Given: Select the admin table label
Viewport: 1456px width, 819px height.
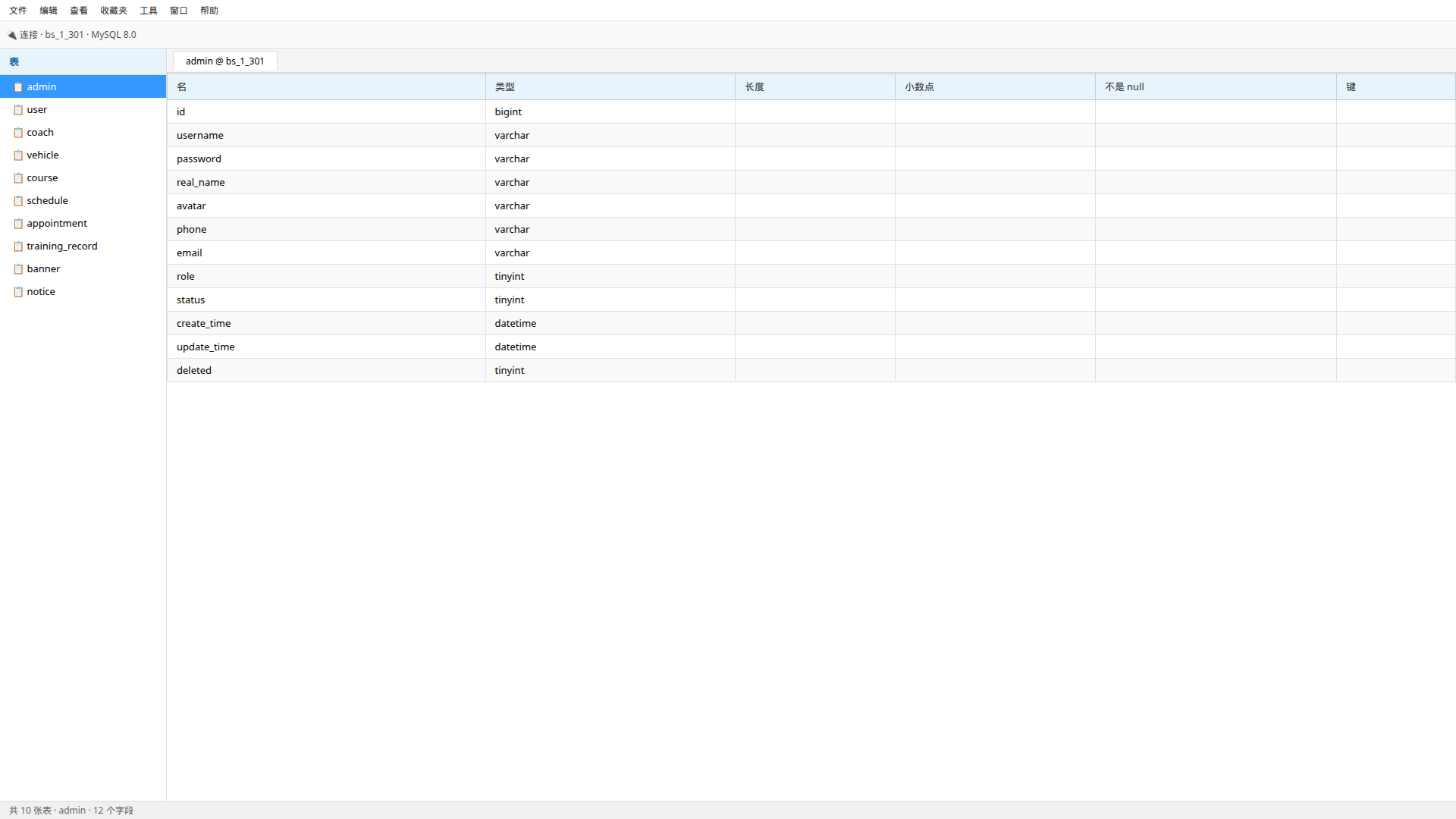Looking at the screenshot, I should tap(42, 87).
